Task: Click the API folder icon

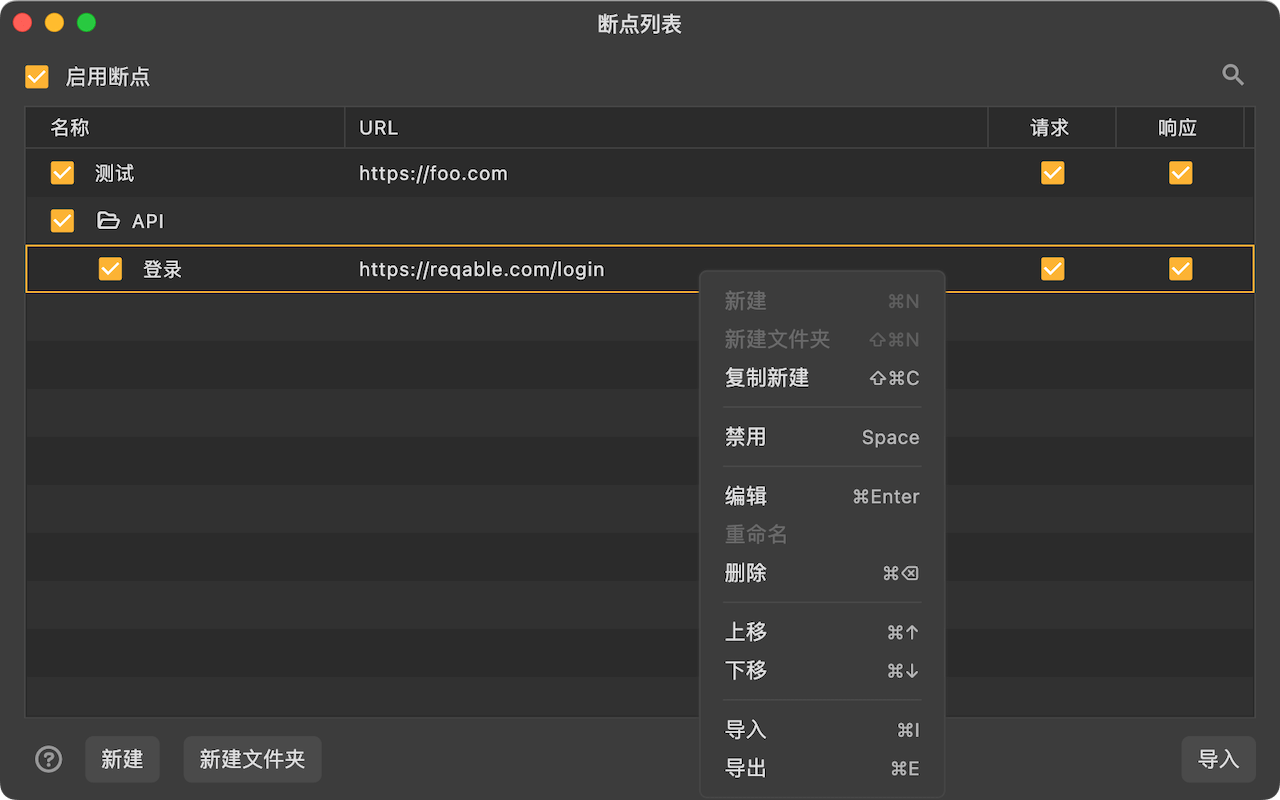Action: [108, 221]
